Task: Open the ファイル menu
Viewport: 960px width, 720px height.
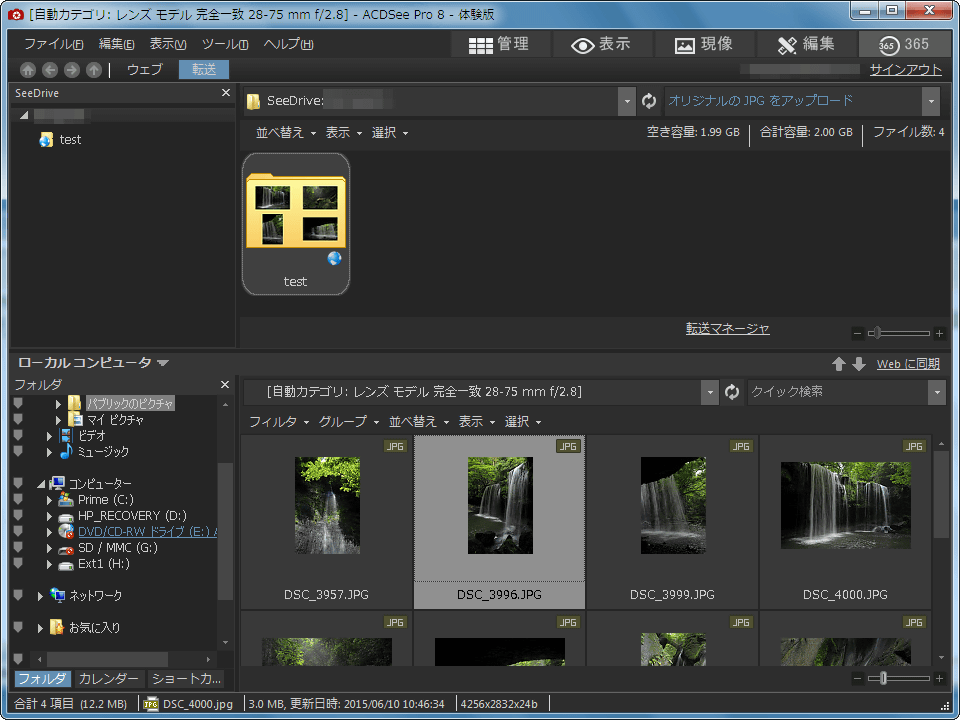Action: coord(53,44)
